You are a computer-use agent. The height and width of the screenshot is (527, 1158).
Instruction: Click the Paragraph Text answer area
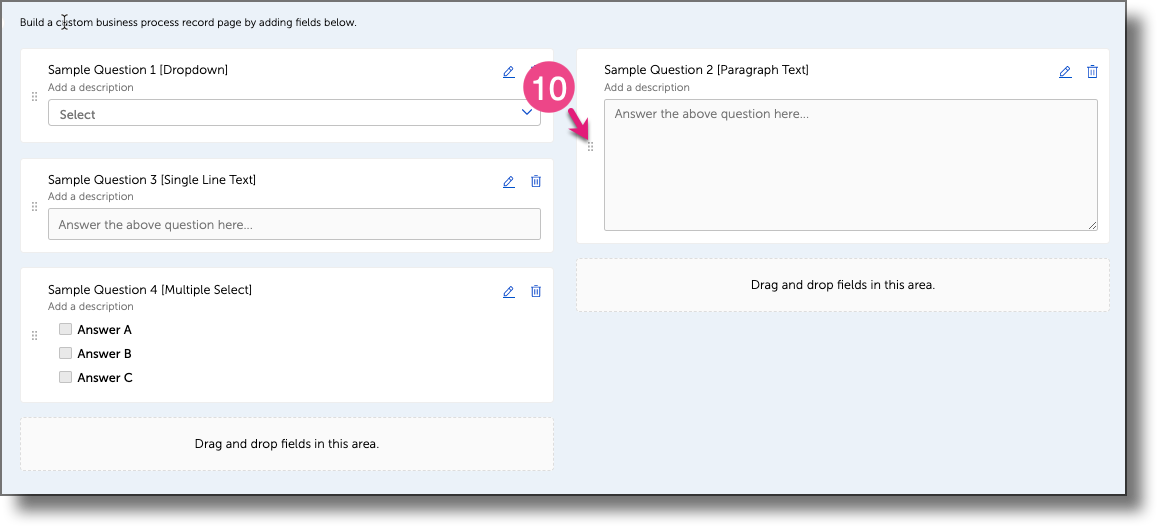pyautogui.click(x=851, y=165)
